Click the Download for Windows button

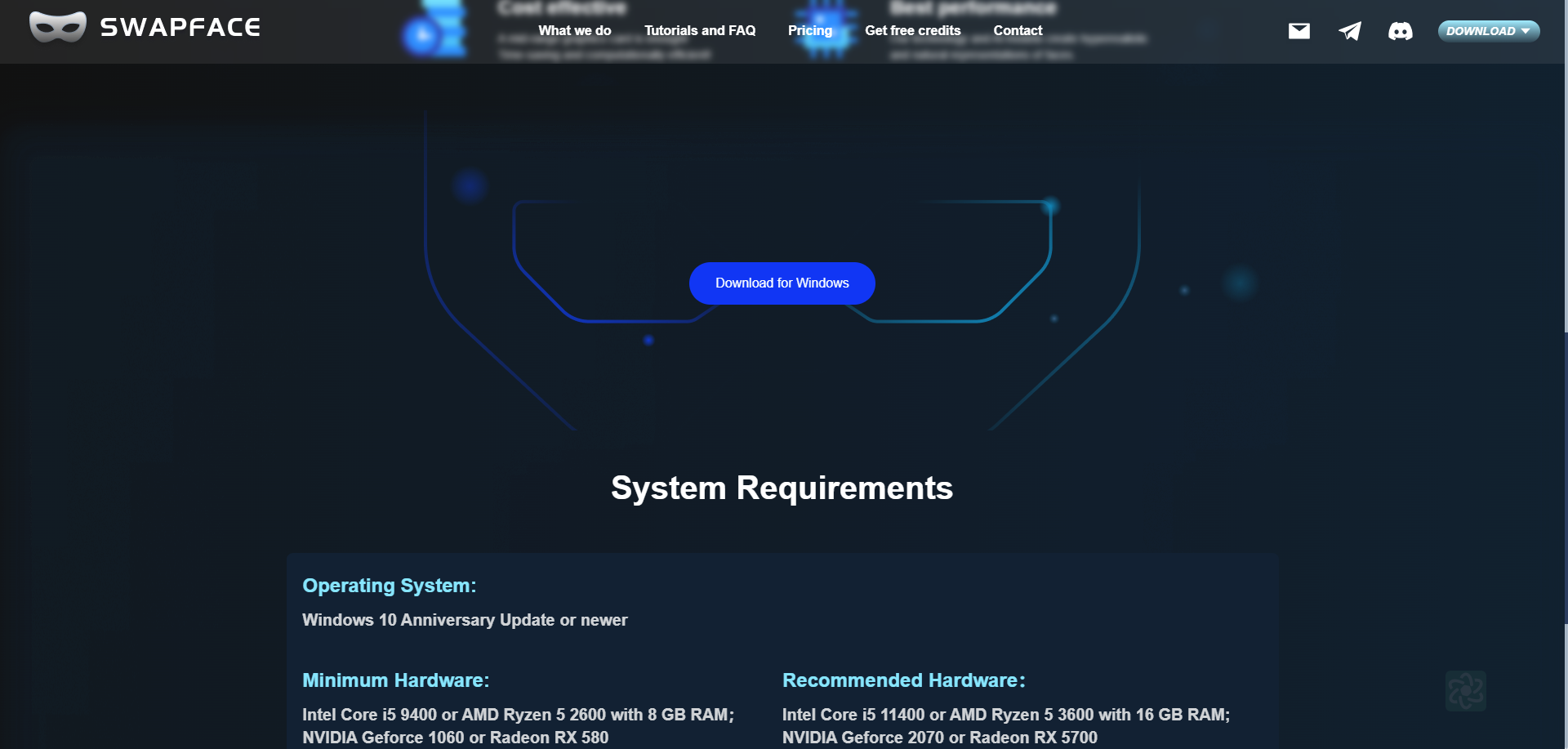(782, 283)
